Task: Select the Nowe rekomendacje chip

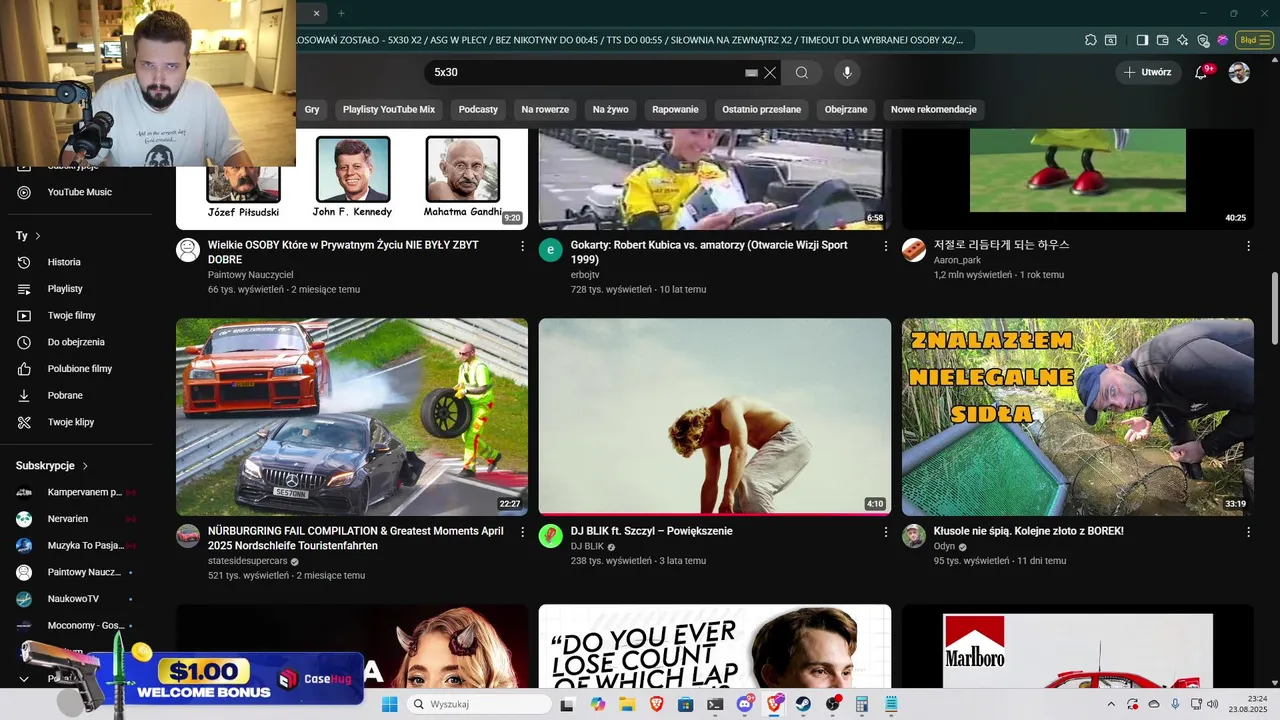Action: (934, 109)
